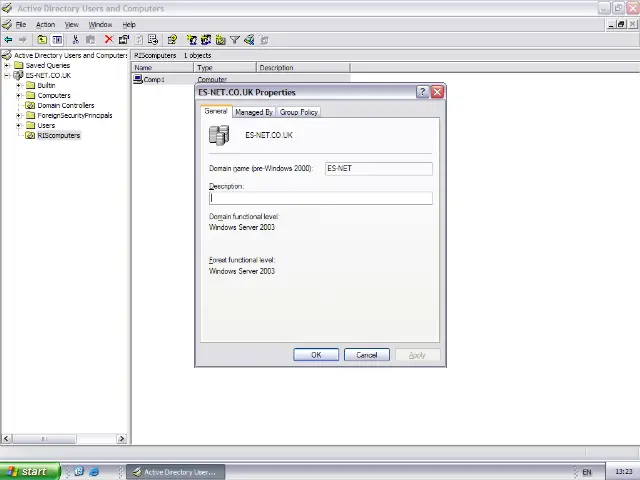Click the EN language indicator in taskbar
This screenshot has height=480, width=640.
(587, 472)
